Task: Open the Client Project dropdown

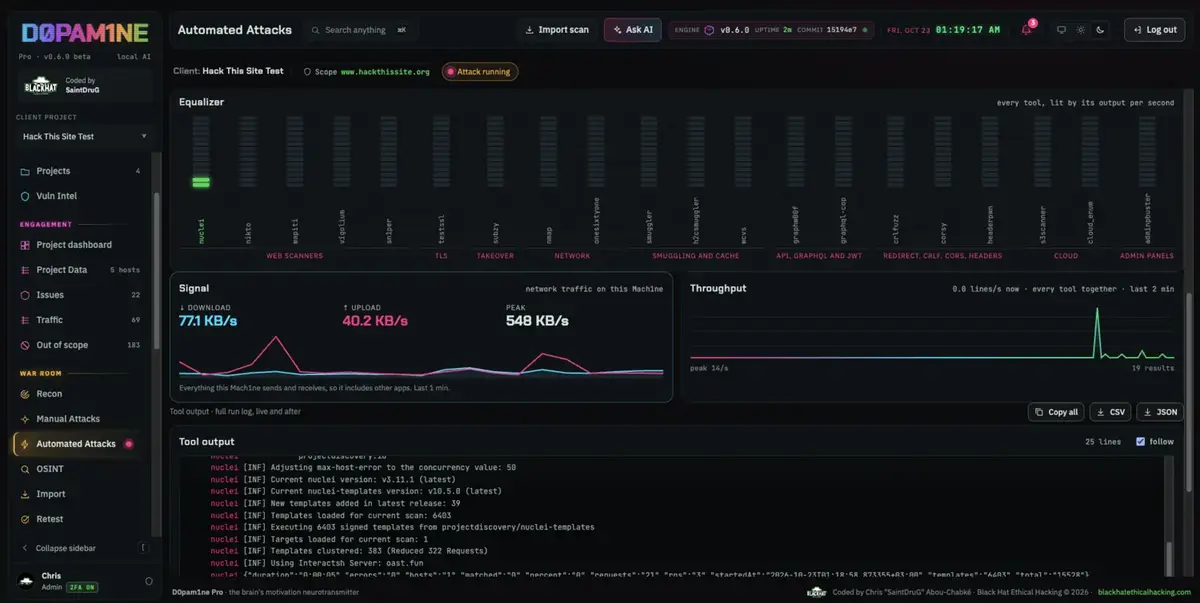Action: click(85, 136)
